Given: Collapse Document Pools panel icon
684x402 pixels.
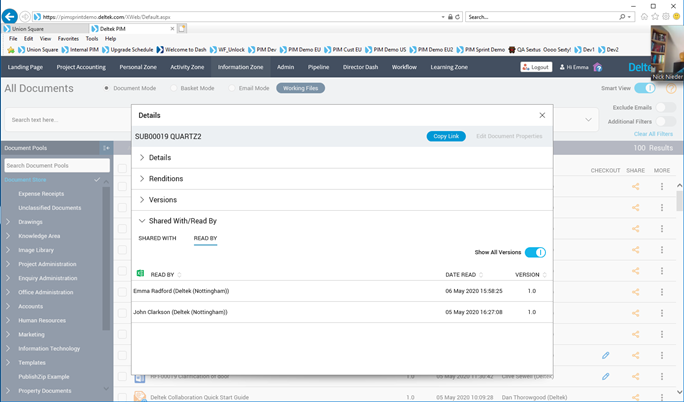Looking at the screenshot, I should coord(106,148).
